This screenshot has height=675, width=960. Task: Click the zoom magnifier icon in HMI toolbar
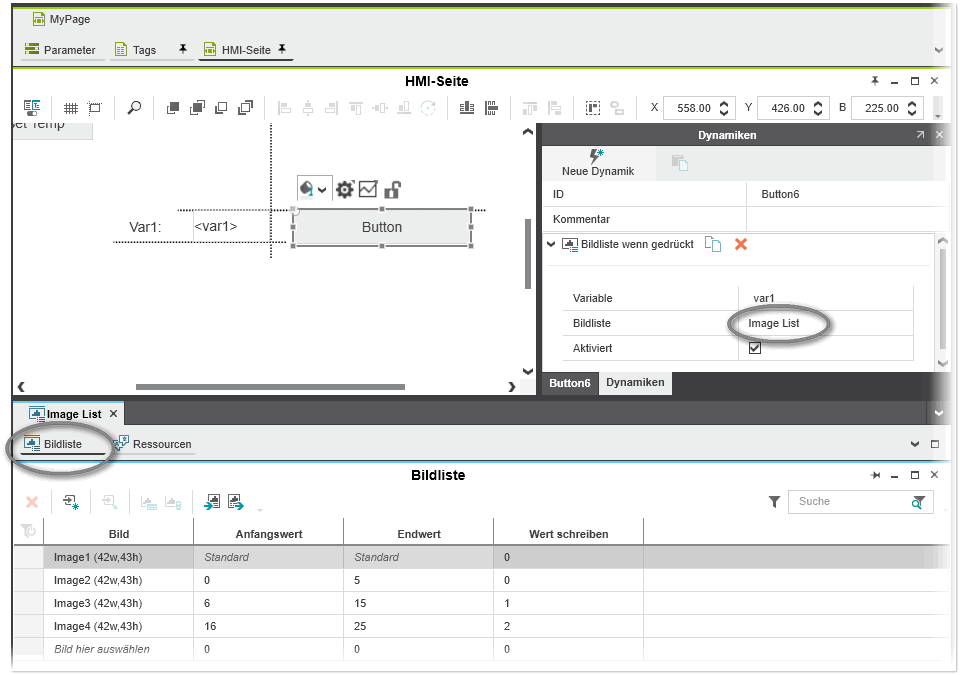point(134,108)
